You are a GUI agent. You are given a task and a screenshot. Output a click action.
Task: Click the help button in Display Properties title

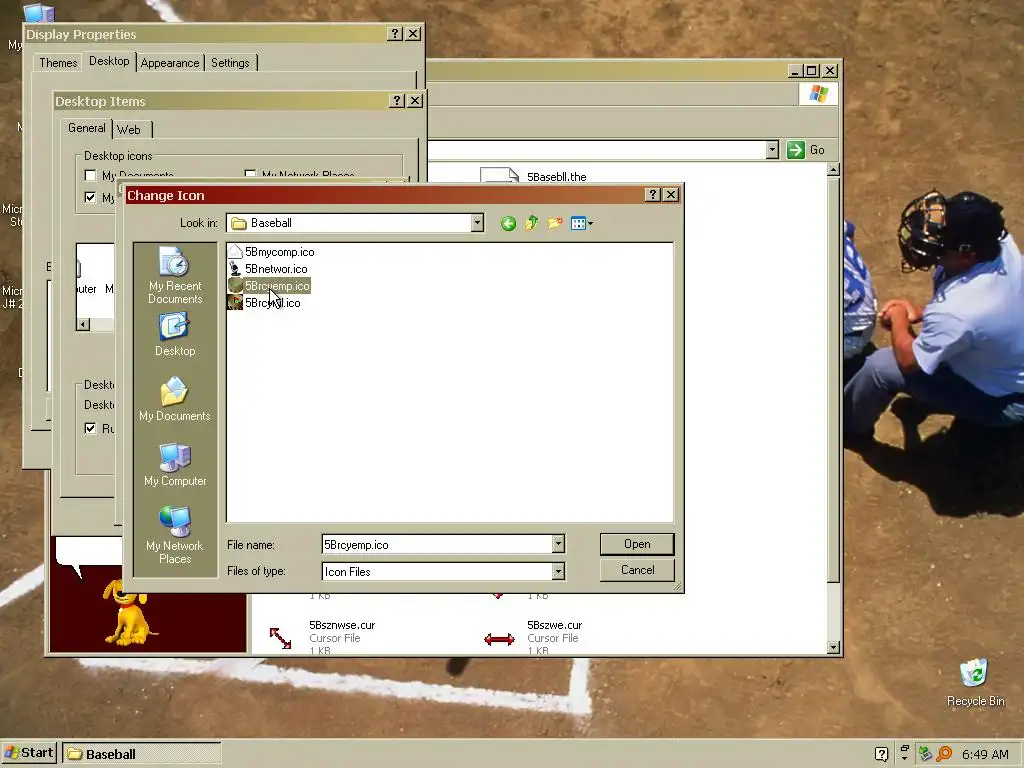click(394, 34)
